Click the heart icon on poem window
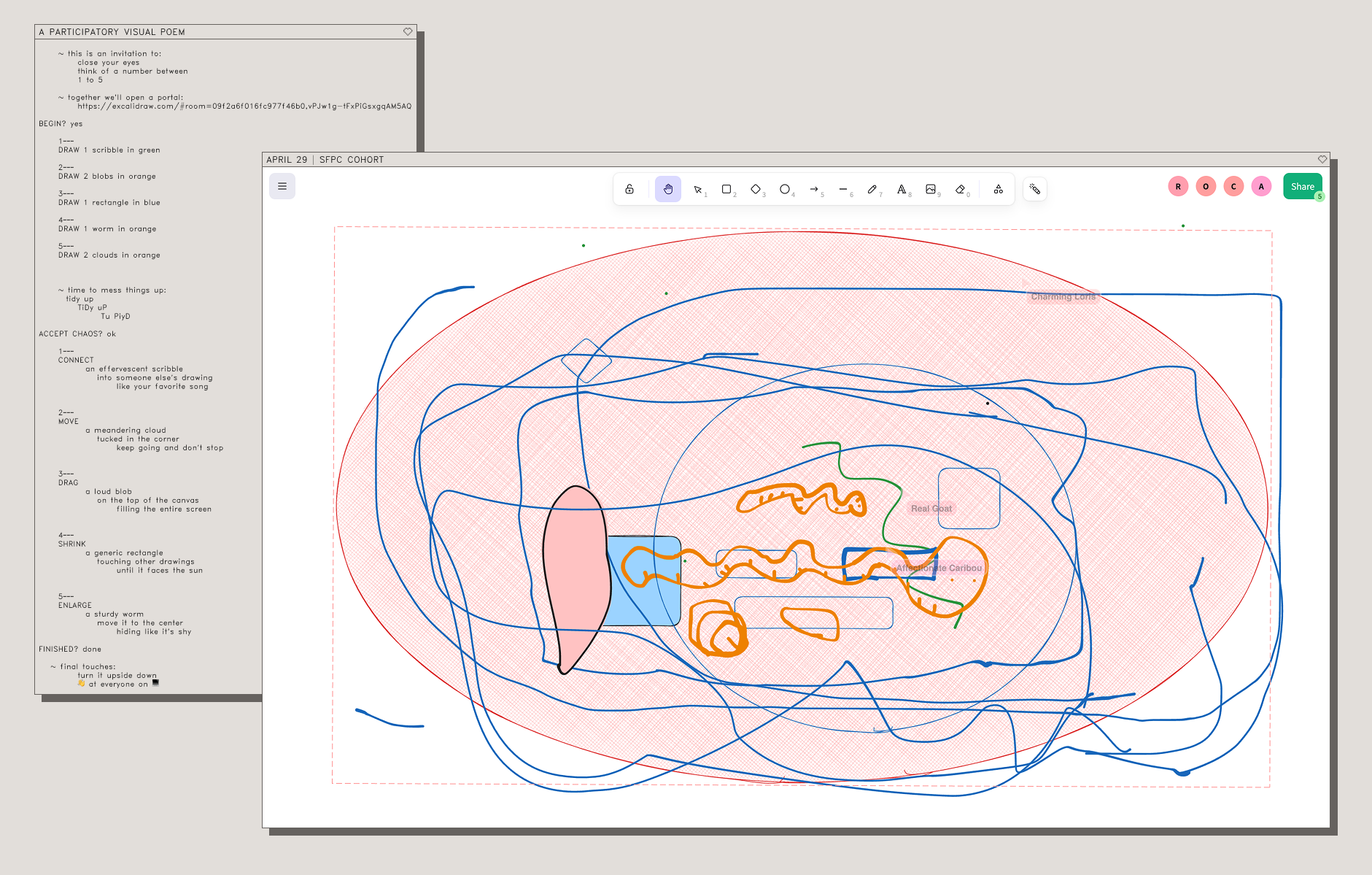The height and width of the screenshot is (875, 1372). [408, 31]
